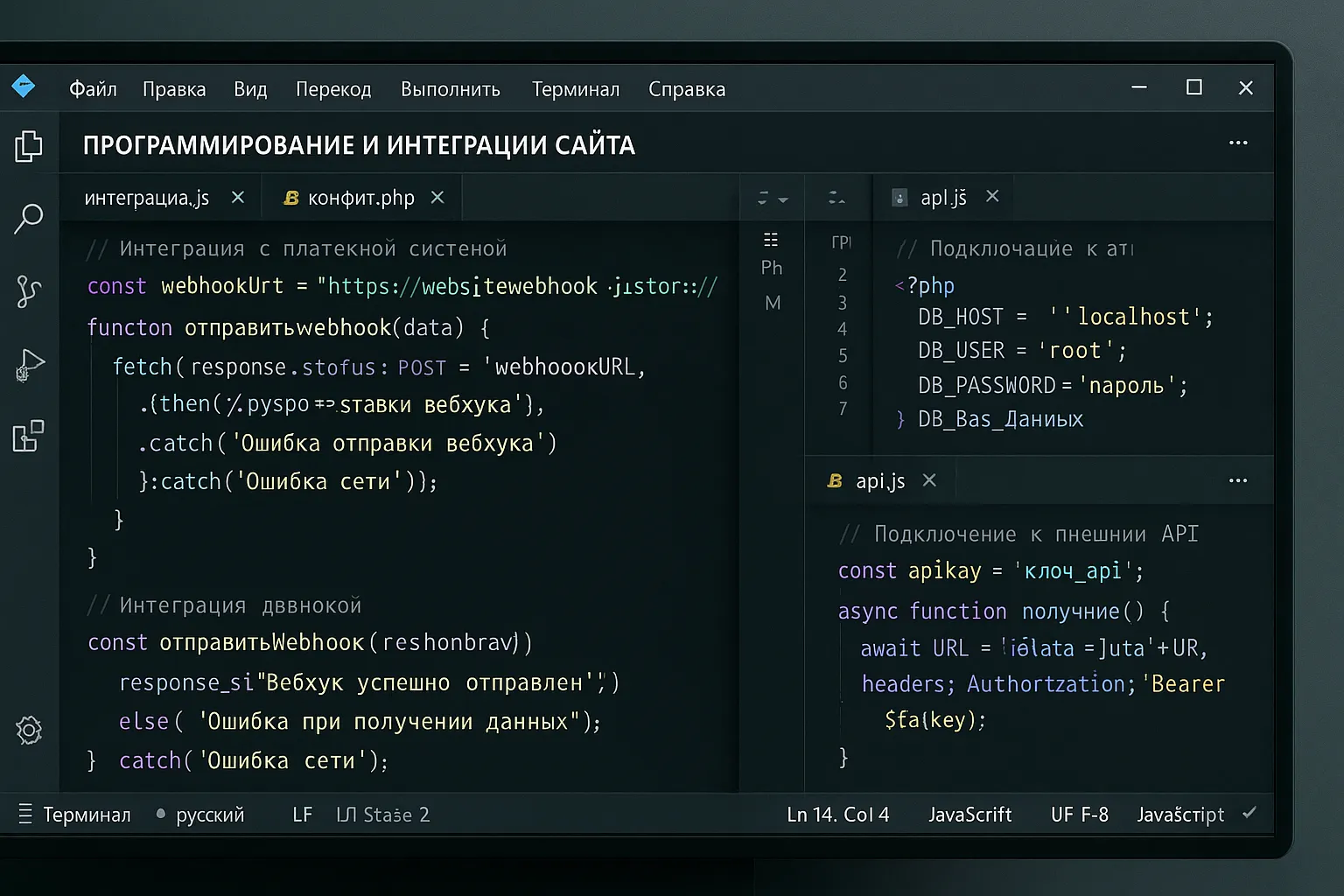Open the Run and Debug icon

tap(30, 364)
